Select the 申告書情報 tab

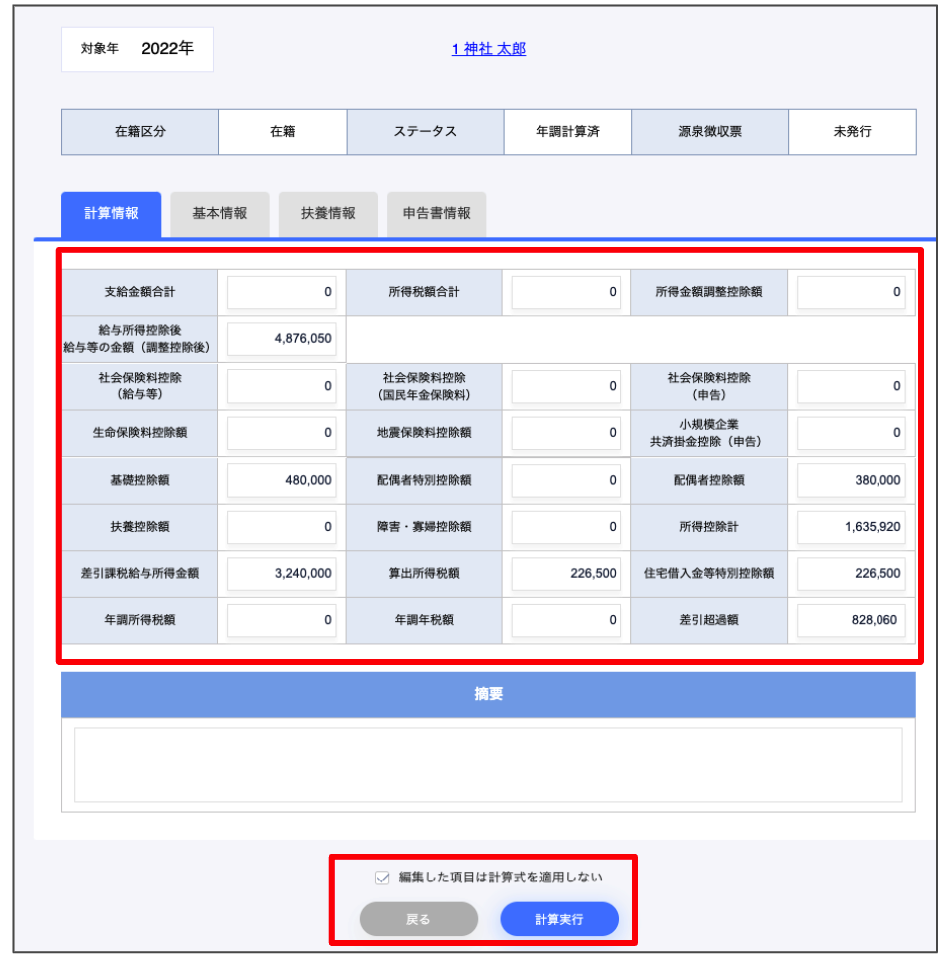pyautogui.click(x=436, y=214)
